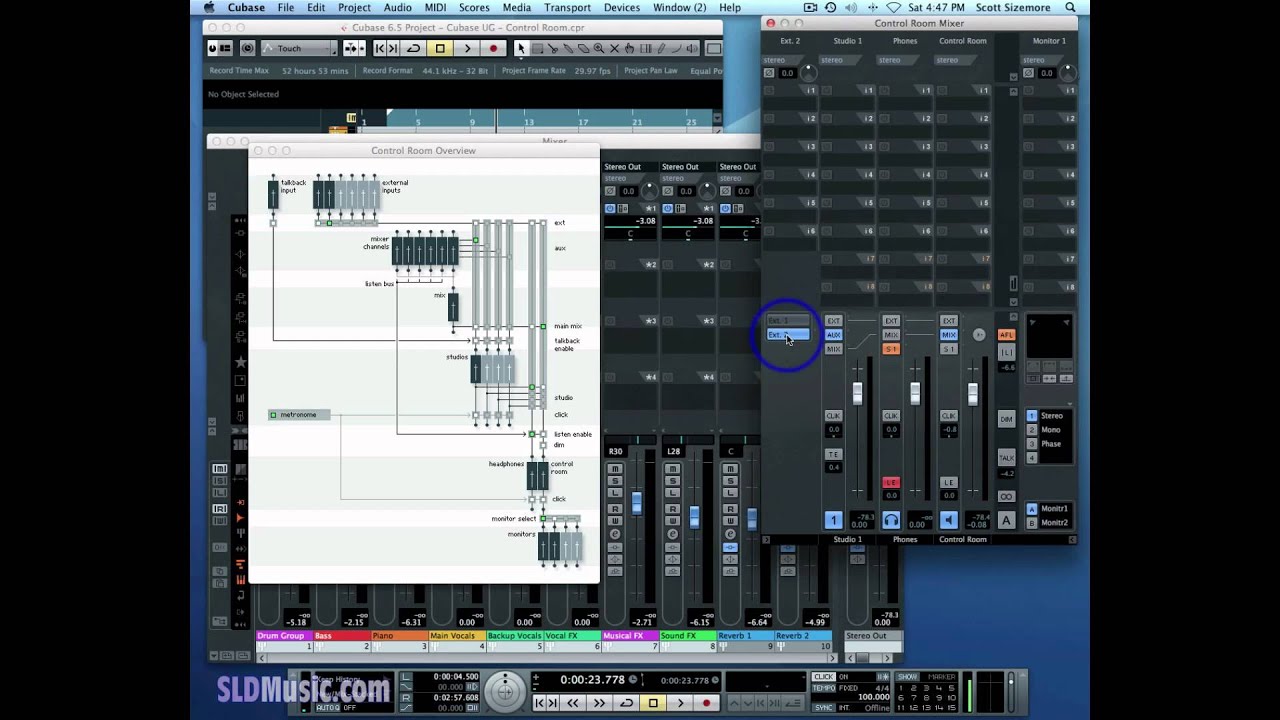Select the Draw pencil tool
1280x720 pixels.
click(x=661, y=48)
